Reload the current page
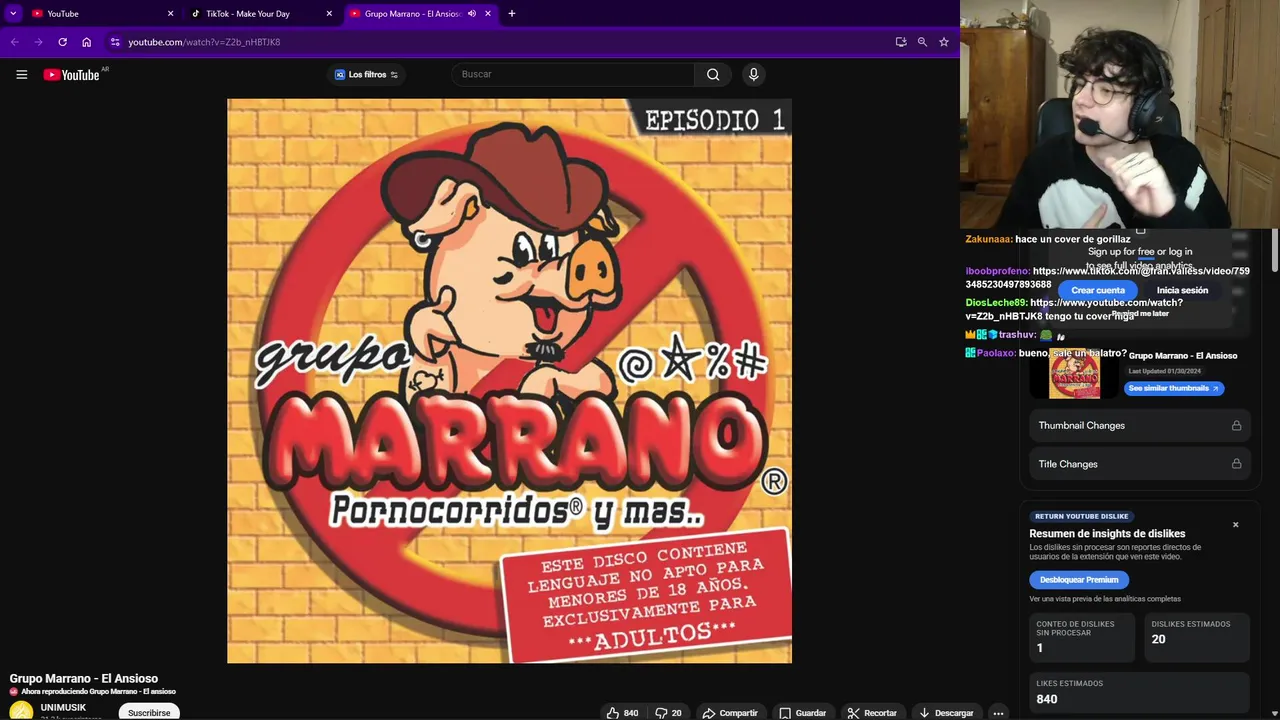Image resolution: width=1280 pixels, height=720 pixels. [x=62, y=42]
